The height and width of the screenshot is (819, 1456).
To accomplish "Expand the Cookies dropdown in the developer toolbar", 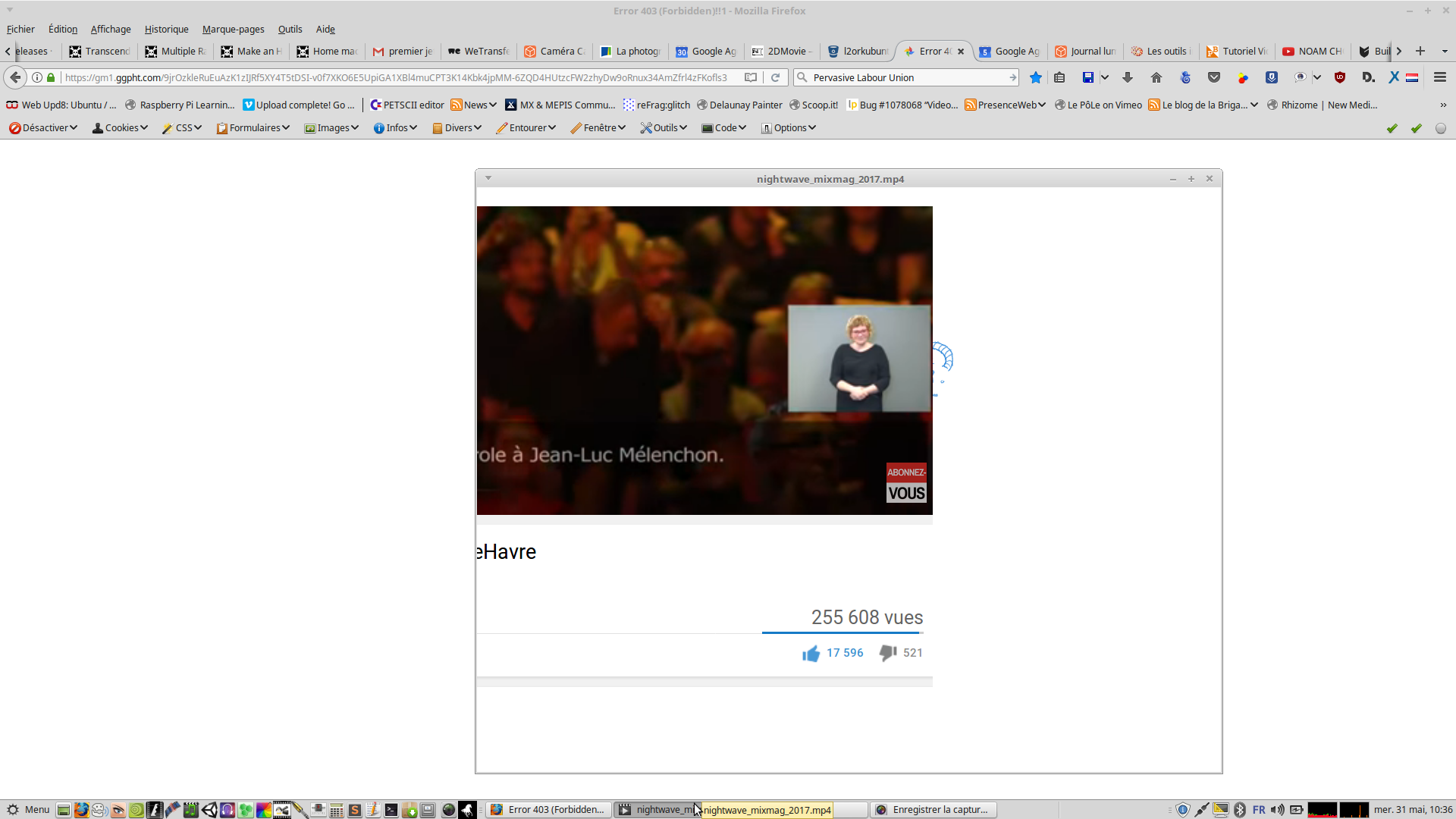I will (x=120, y=128).
